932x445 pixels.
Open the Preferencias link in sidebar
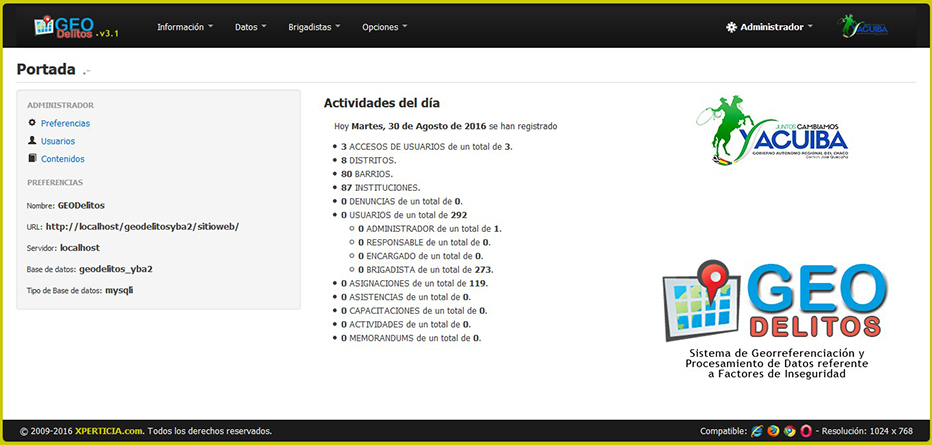tap(65, 123)
